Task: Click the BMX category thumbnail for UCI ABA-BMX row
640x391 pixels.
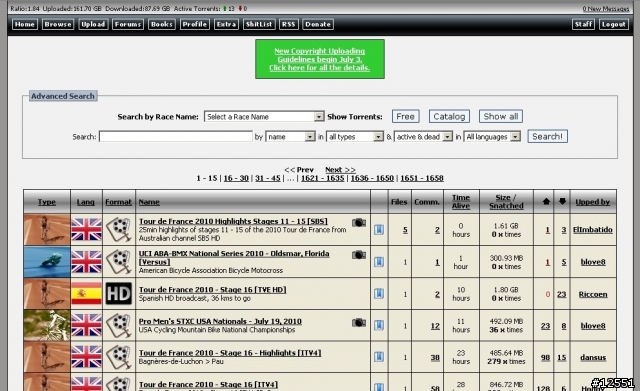Action: 47,262
